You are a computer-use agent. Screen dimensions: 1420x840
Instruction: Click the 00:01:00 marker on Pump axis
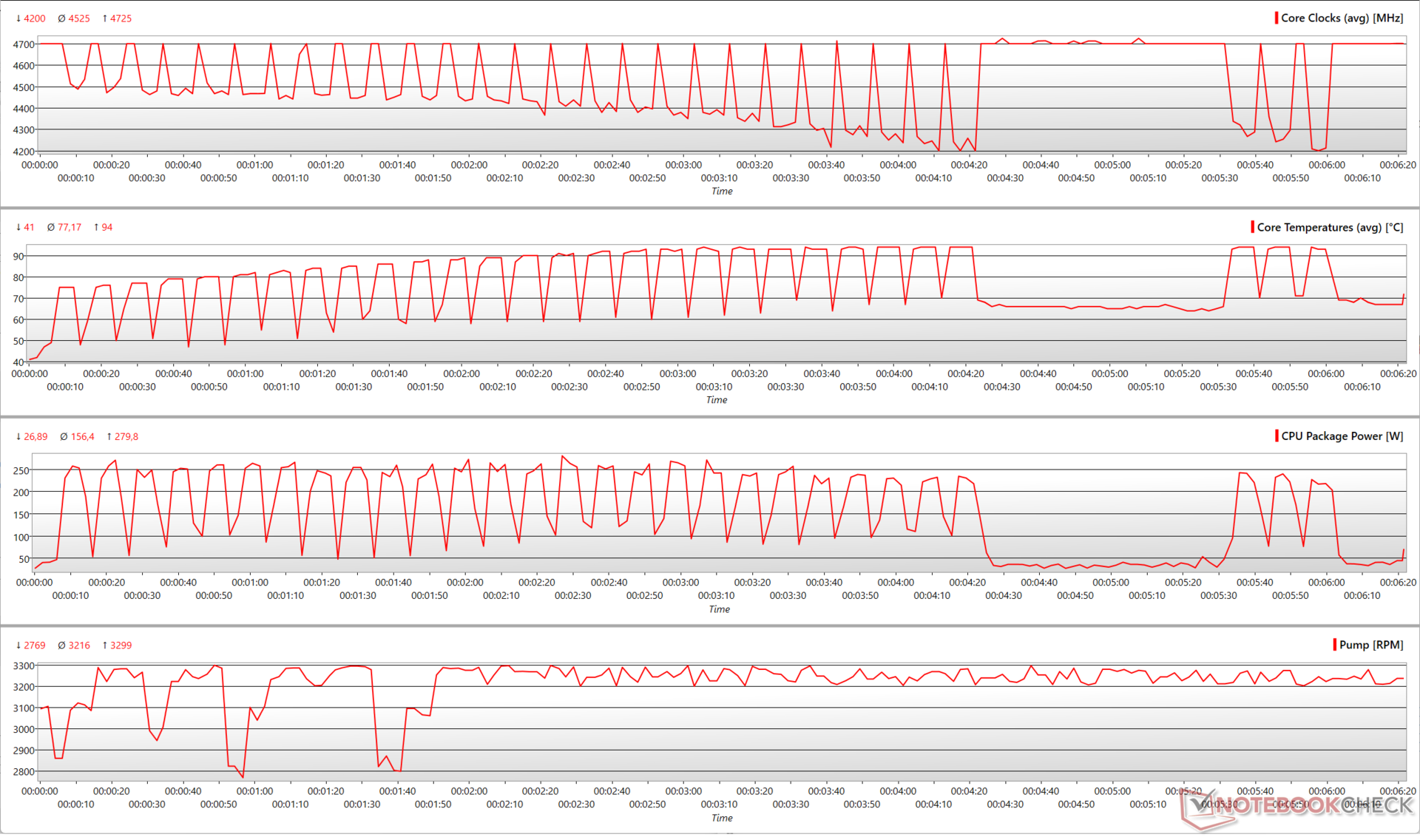[254, 791]
